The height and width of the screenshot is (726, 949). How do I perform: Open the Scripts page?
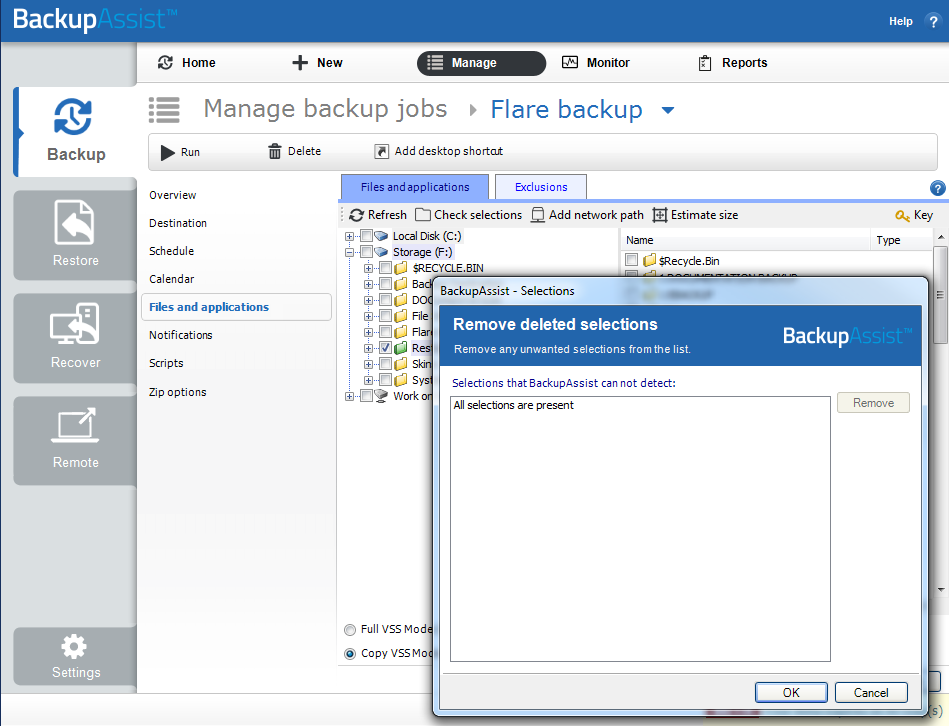166,363
